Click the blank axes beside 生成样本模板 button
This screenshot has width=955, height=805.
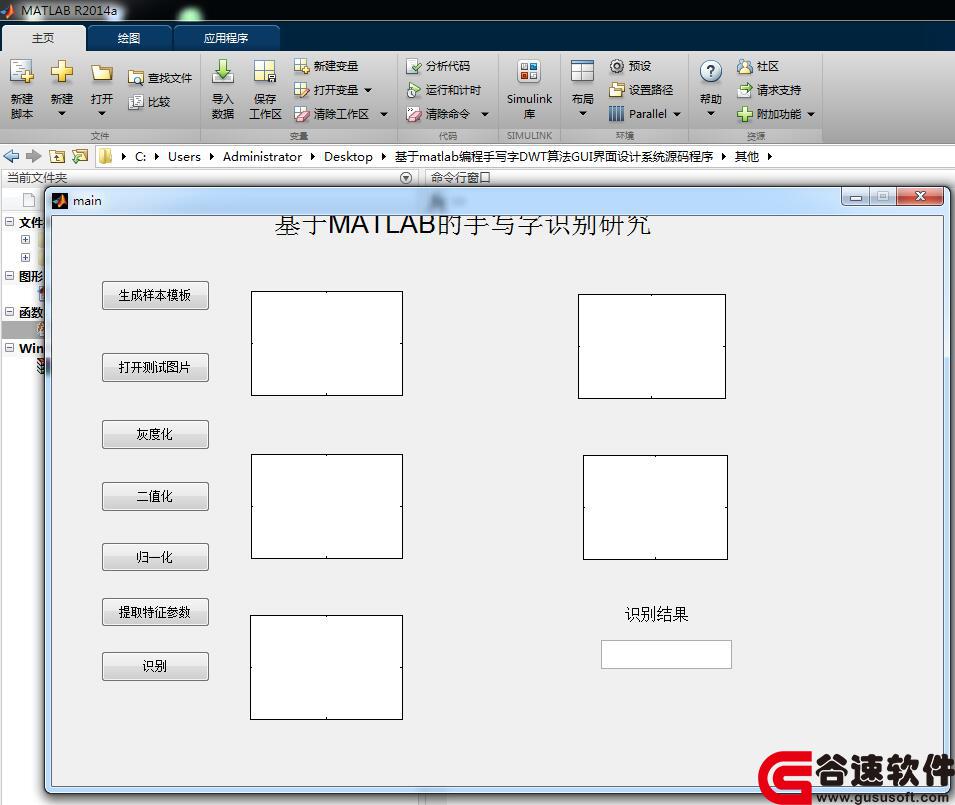(x=327, y=343)
